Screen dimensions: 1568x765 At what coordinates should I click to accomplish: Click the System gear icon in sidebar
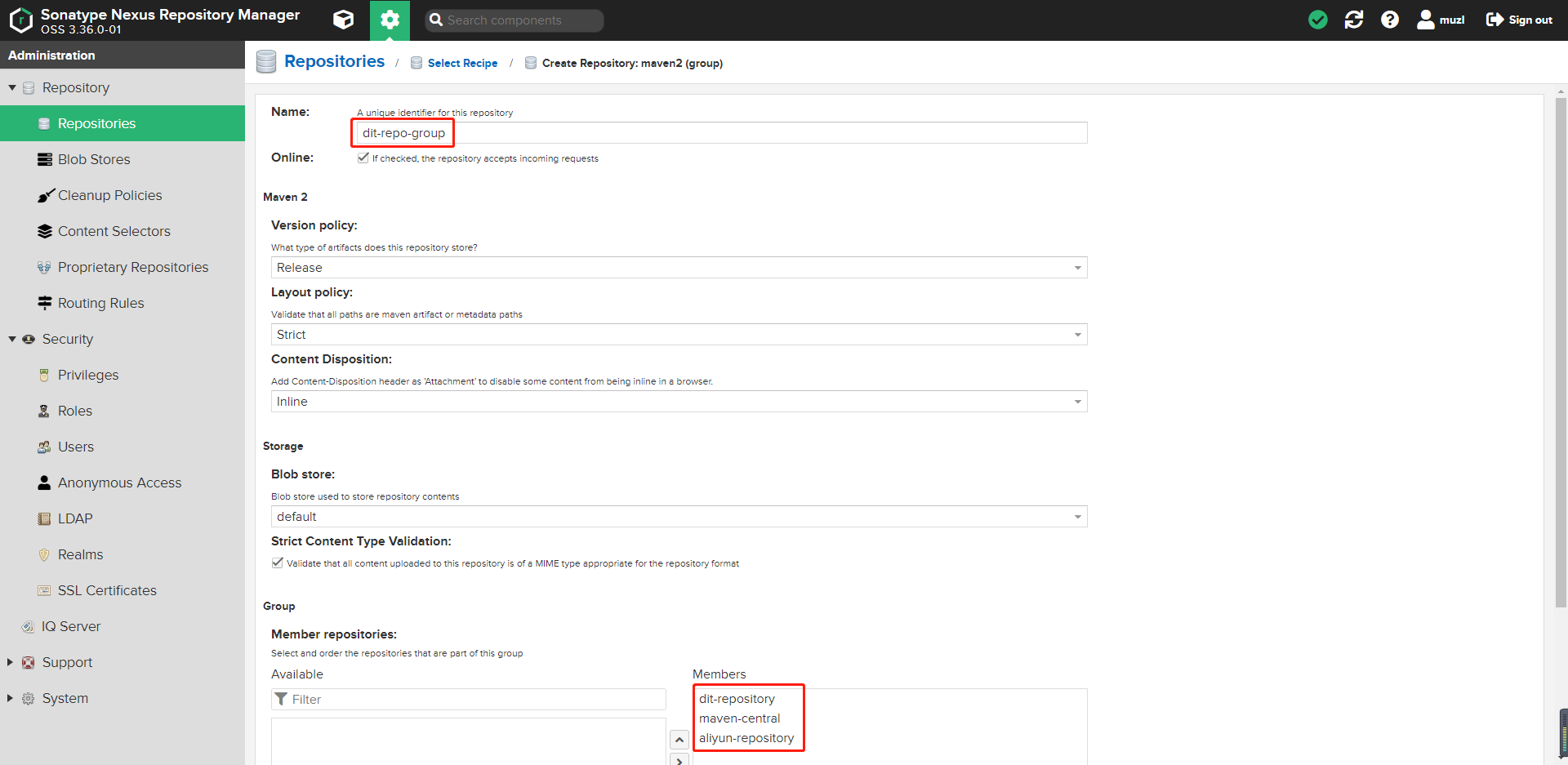click(28, 698)
